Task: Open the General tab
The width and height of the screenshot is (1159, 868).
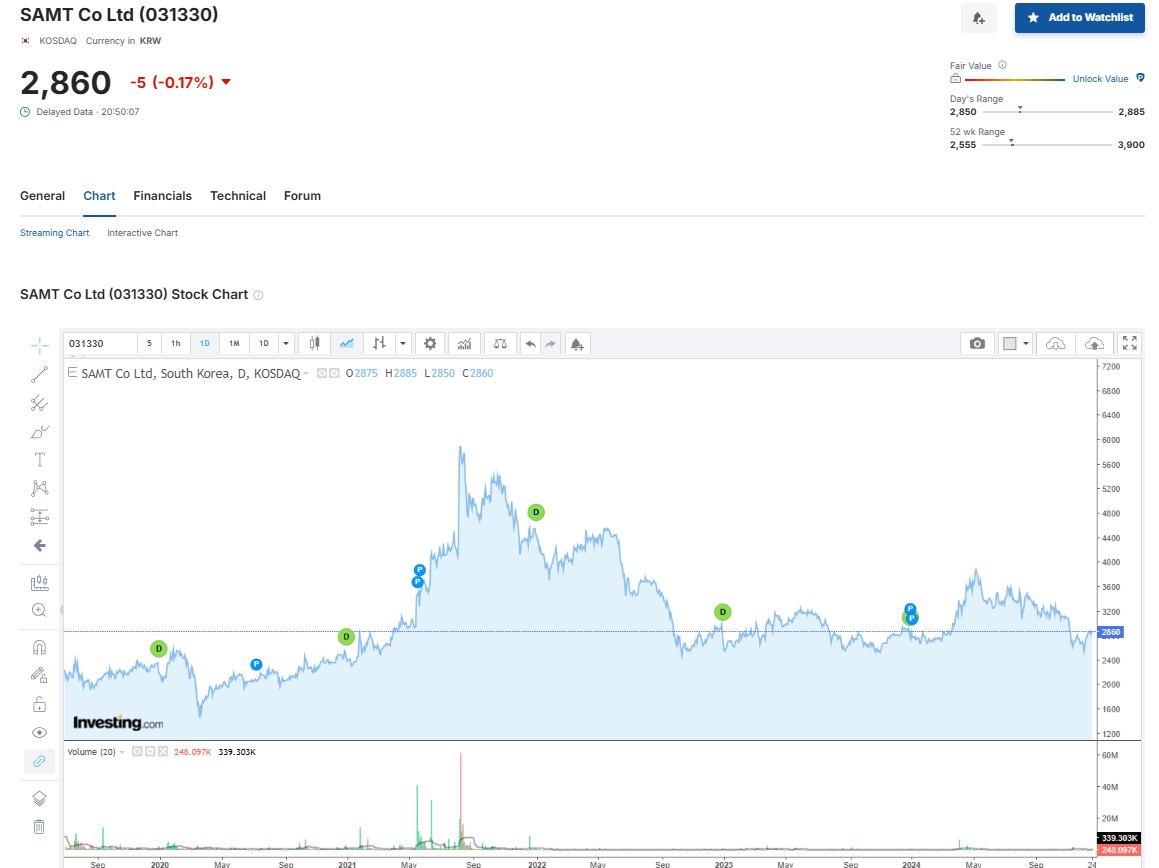Action: pos(42,196)
